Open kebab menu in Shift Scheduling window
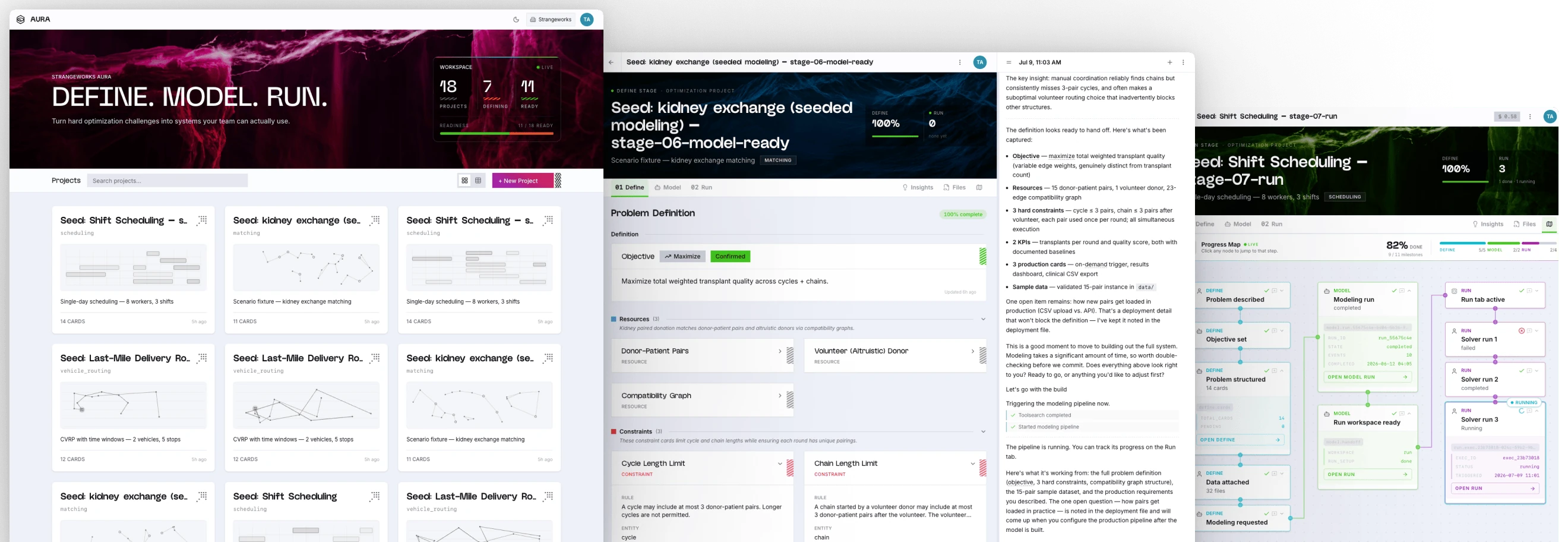The width and height of the screenshot is (1568, 542). tap(1529, 116)
